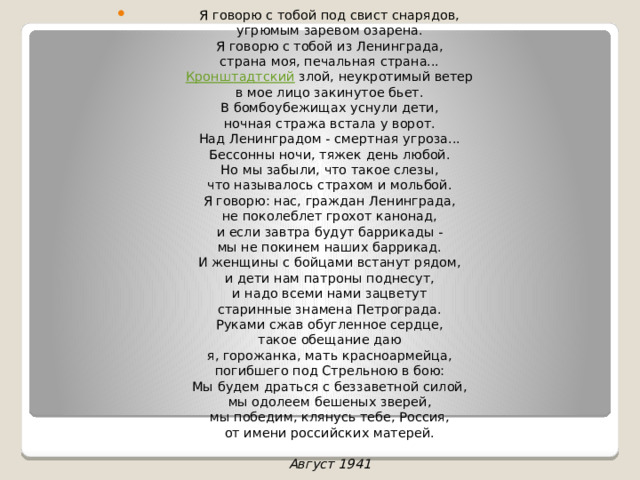Click the line 'И женщины с бойцами встанут рядом,'
Screen dimensions: 640x480
(x=329, y=263)
